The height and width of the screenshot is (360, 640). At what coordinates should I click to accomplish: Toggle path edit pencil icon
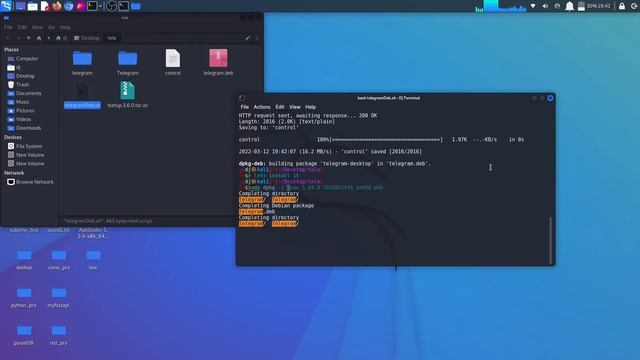tap(247, 38)
